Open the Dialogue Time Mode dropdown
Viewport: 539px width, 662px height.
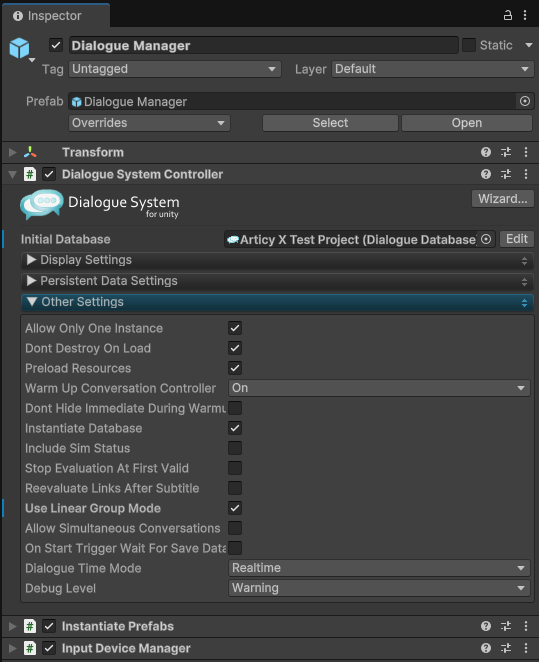(x=379, y=568)
